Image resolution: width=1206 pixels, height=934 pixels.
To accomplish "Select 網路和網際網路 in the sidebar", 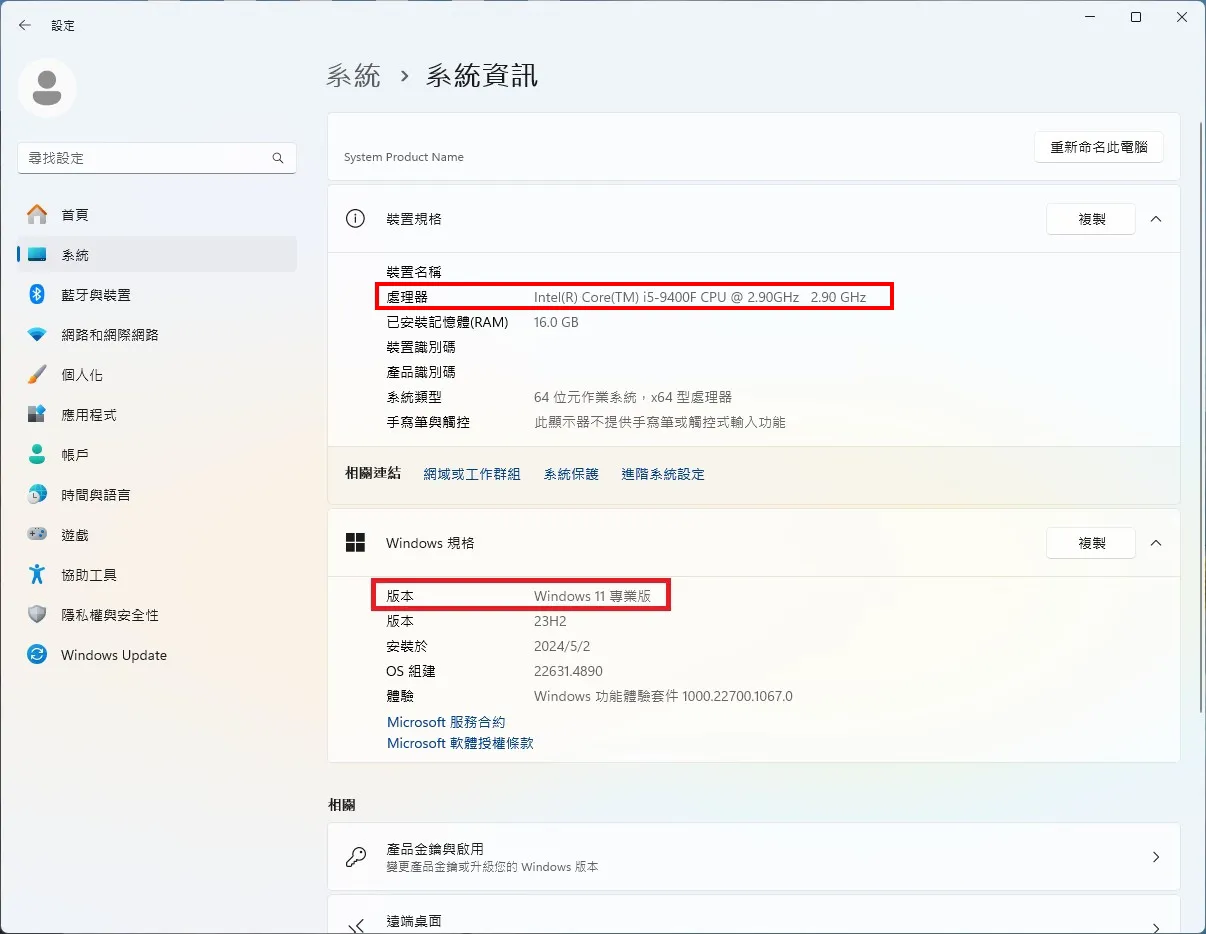I will tap(157, 335).
